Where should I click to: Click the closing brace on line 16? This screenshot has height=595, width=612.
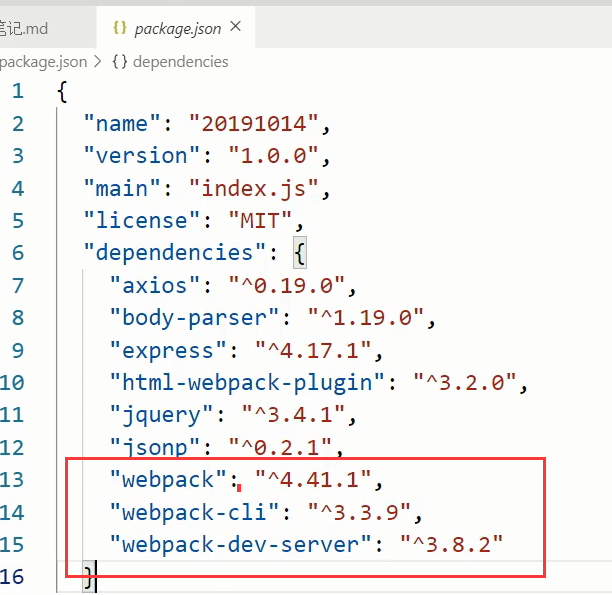pos(89,577)
